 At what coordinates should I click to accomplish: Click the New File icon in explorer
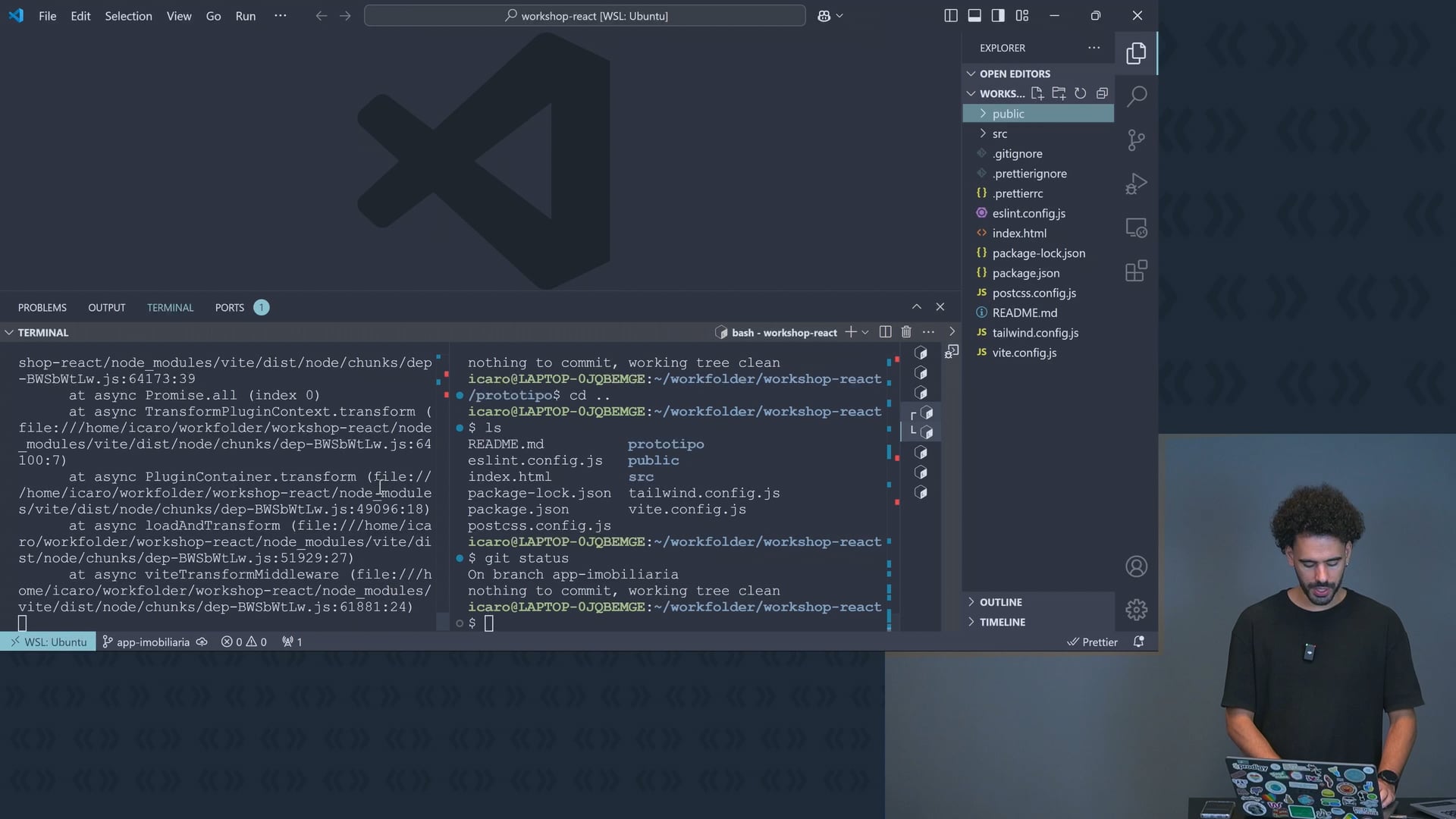coord(1037,93)
